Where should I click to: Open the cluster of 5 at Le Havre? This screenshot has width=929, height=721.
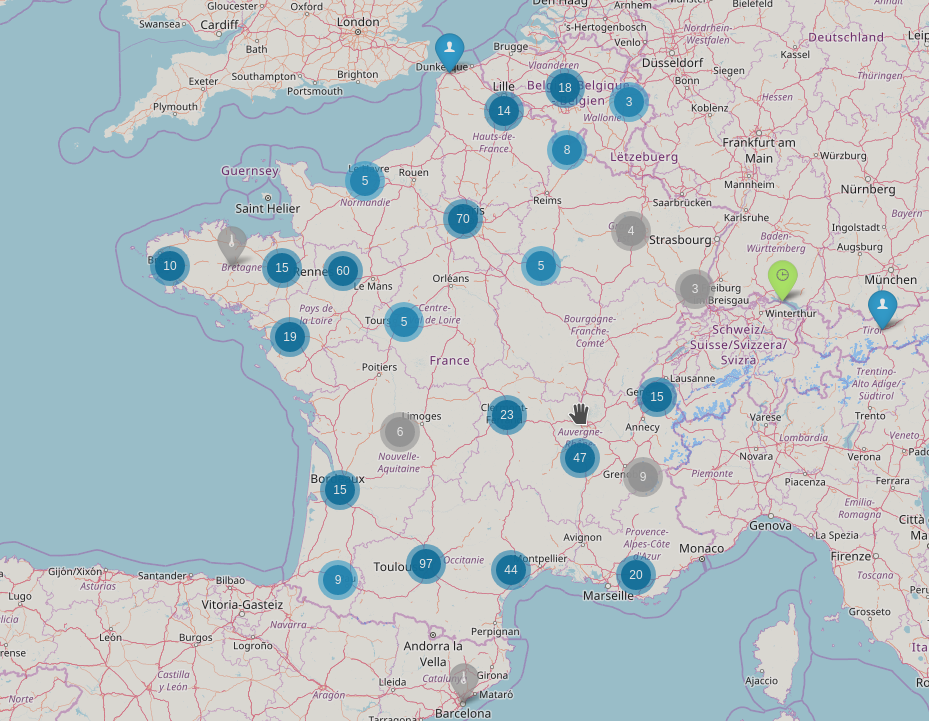[365, 181]
